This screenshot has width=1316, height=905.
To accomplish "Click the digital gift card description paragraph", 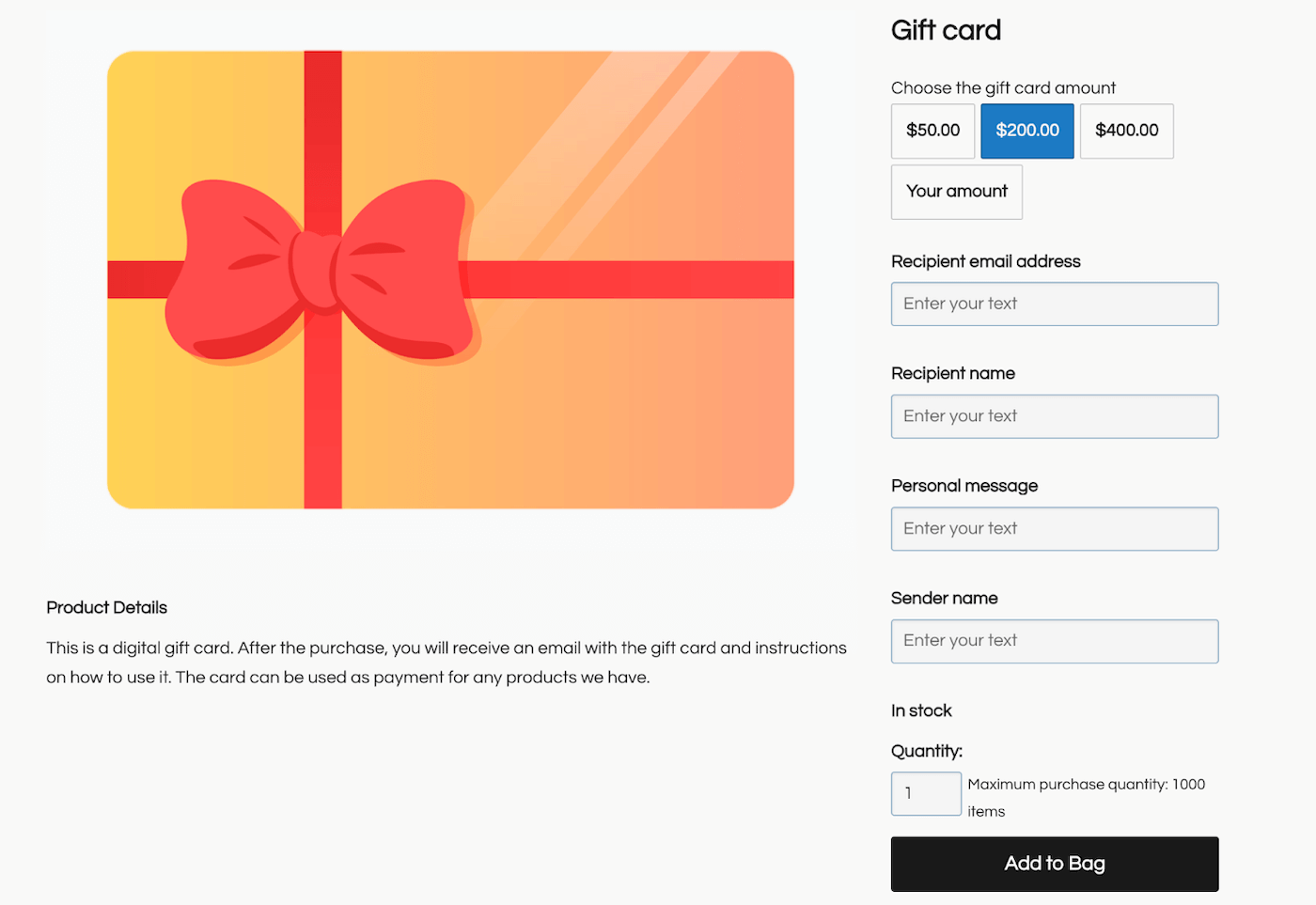I will [446, 663].
